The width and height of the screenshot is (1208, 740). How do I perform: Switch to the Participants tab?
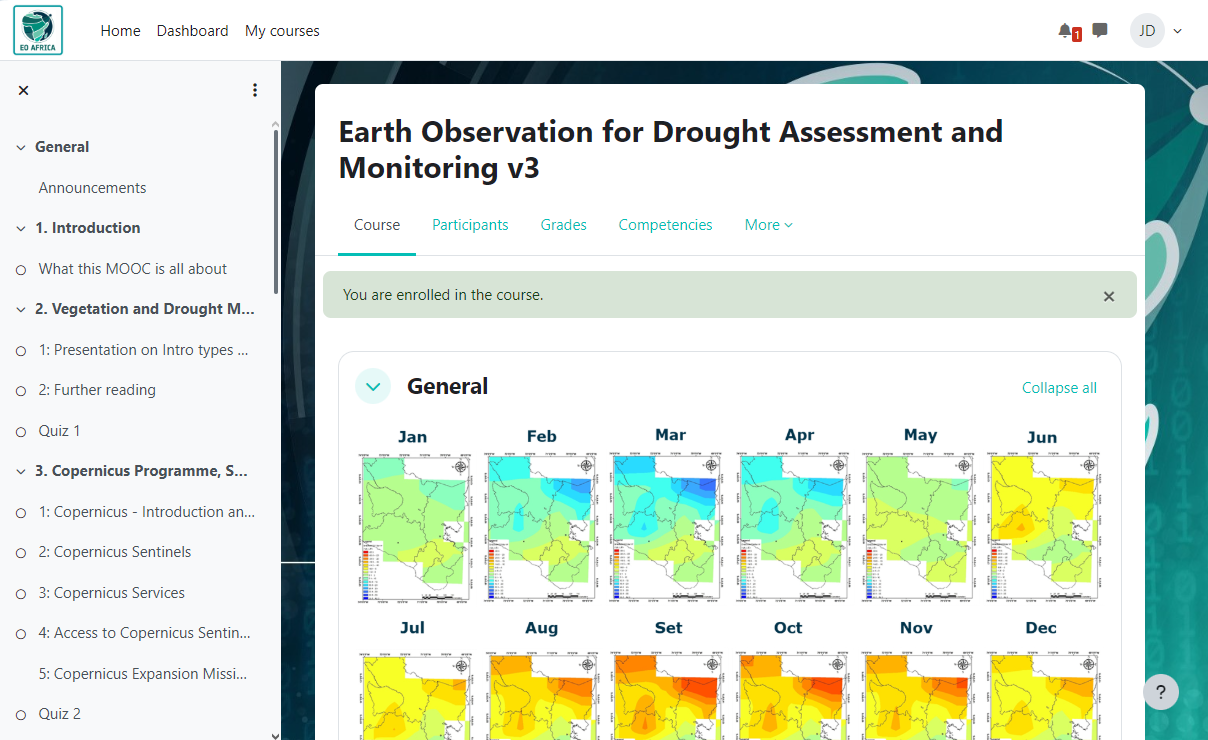tap(470, 225)
